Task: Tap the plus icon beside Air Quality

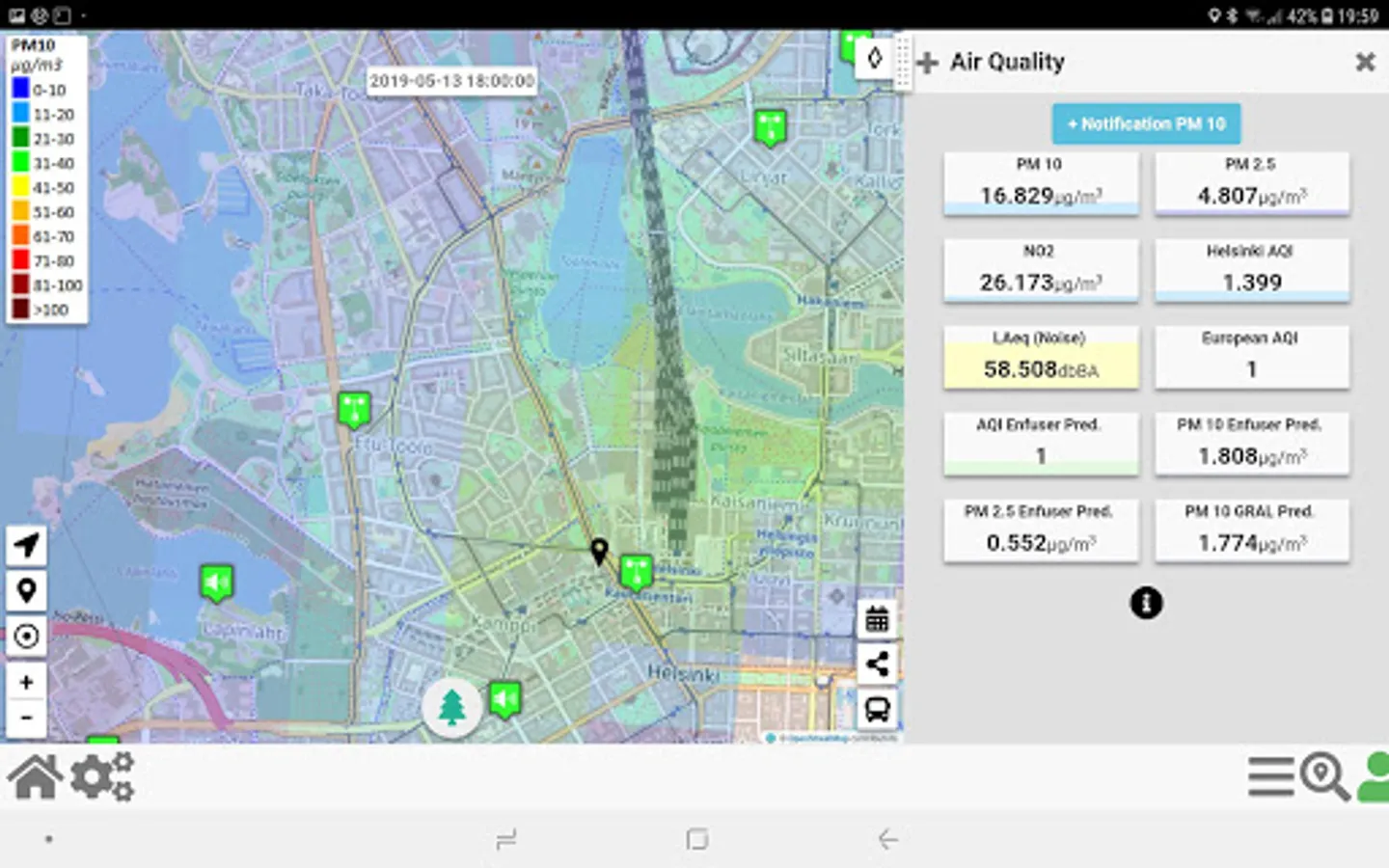Action: pos(927,64)
